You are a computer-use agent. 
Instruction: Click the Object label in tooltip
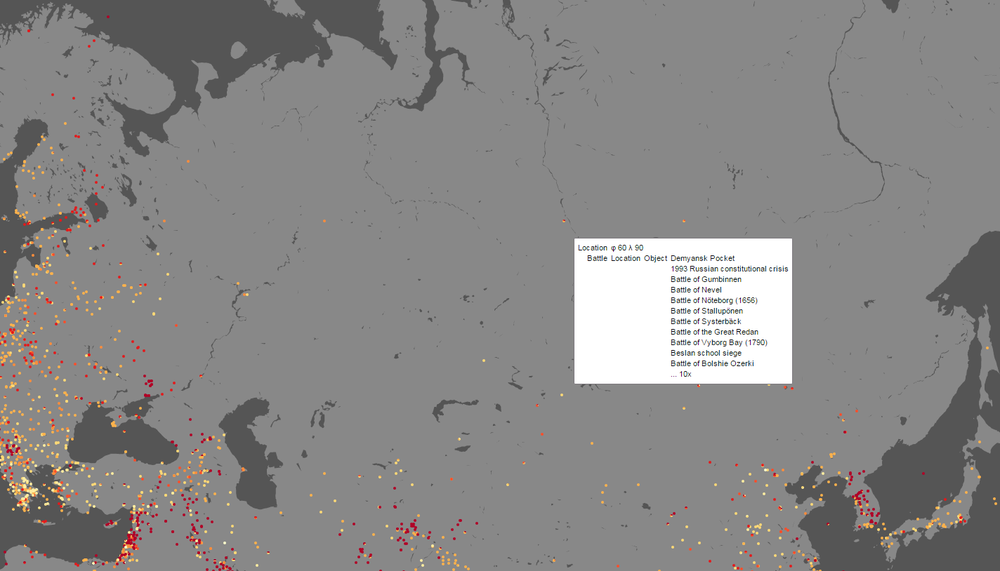pyautogui.click(x=655, y=258)
